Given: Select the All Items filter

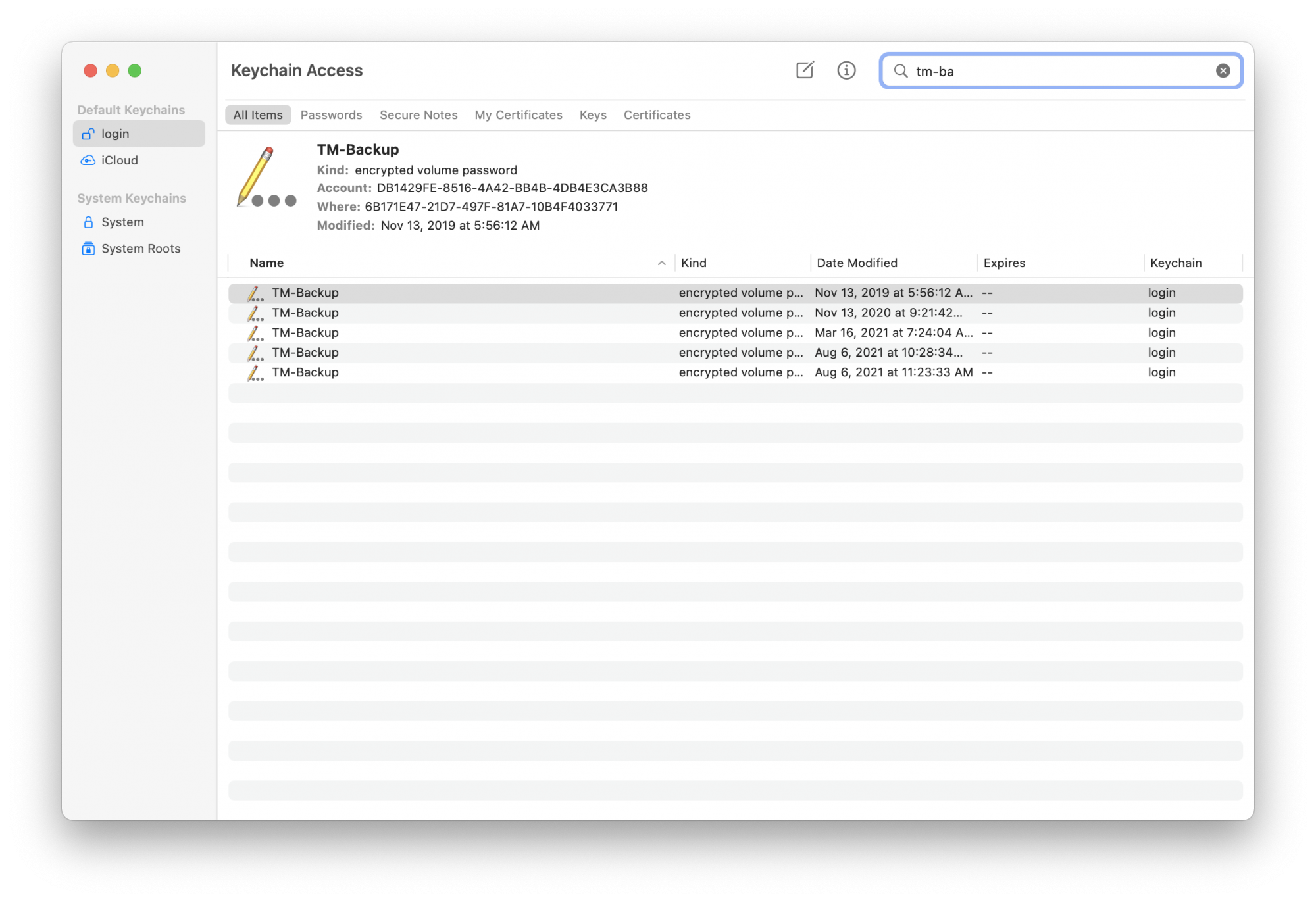Looking at the screenshot, I should click(x=257, y=115).
